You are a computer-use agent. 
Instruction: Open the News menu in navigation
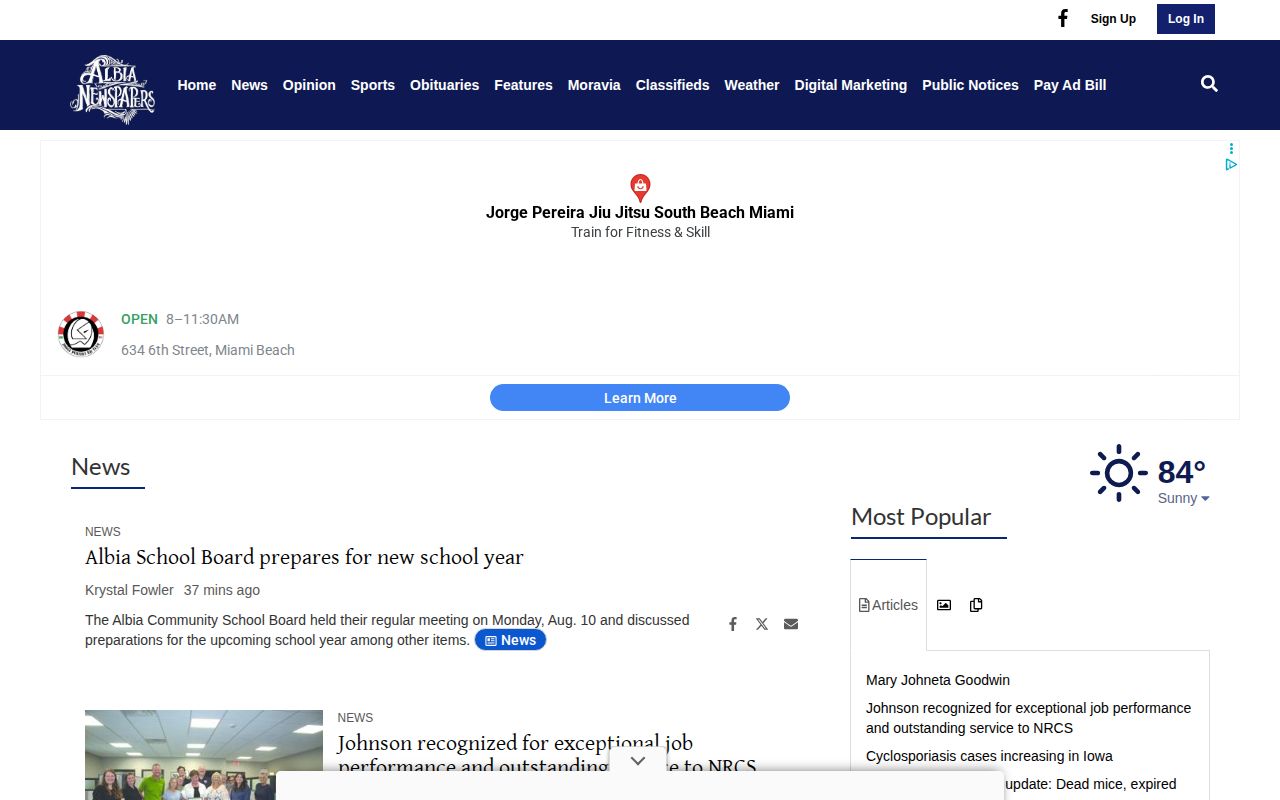(x=249, y=85)
